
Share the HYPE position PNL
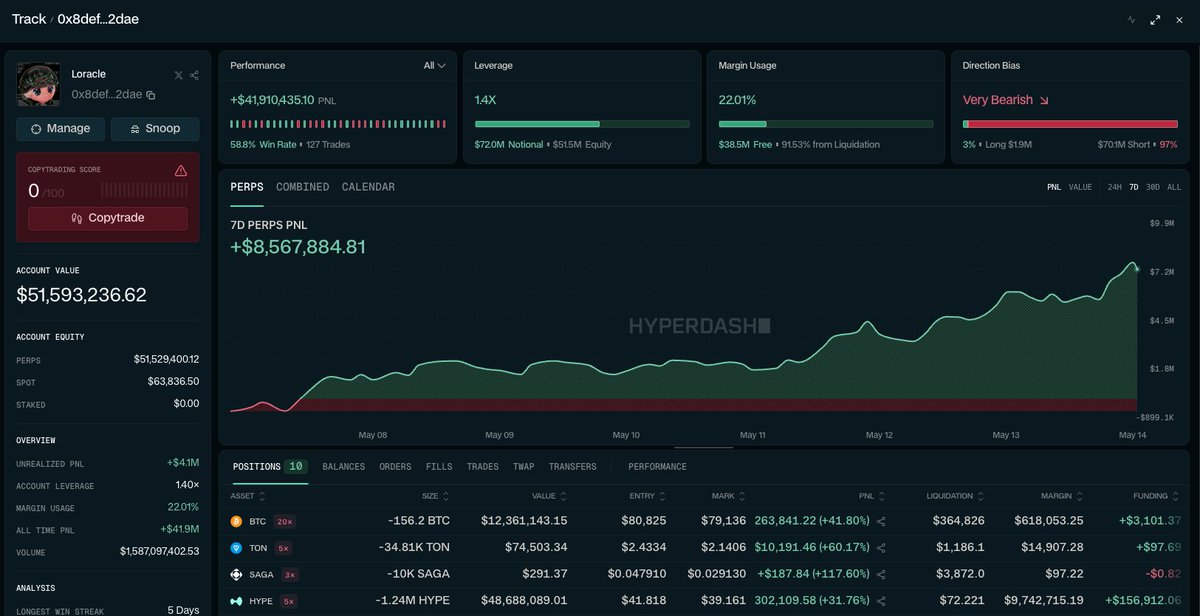(x=881, y=601)
